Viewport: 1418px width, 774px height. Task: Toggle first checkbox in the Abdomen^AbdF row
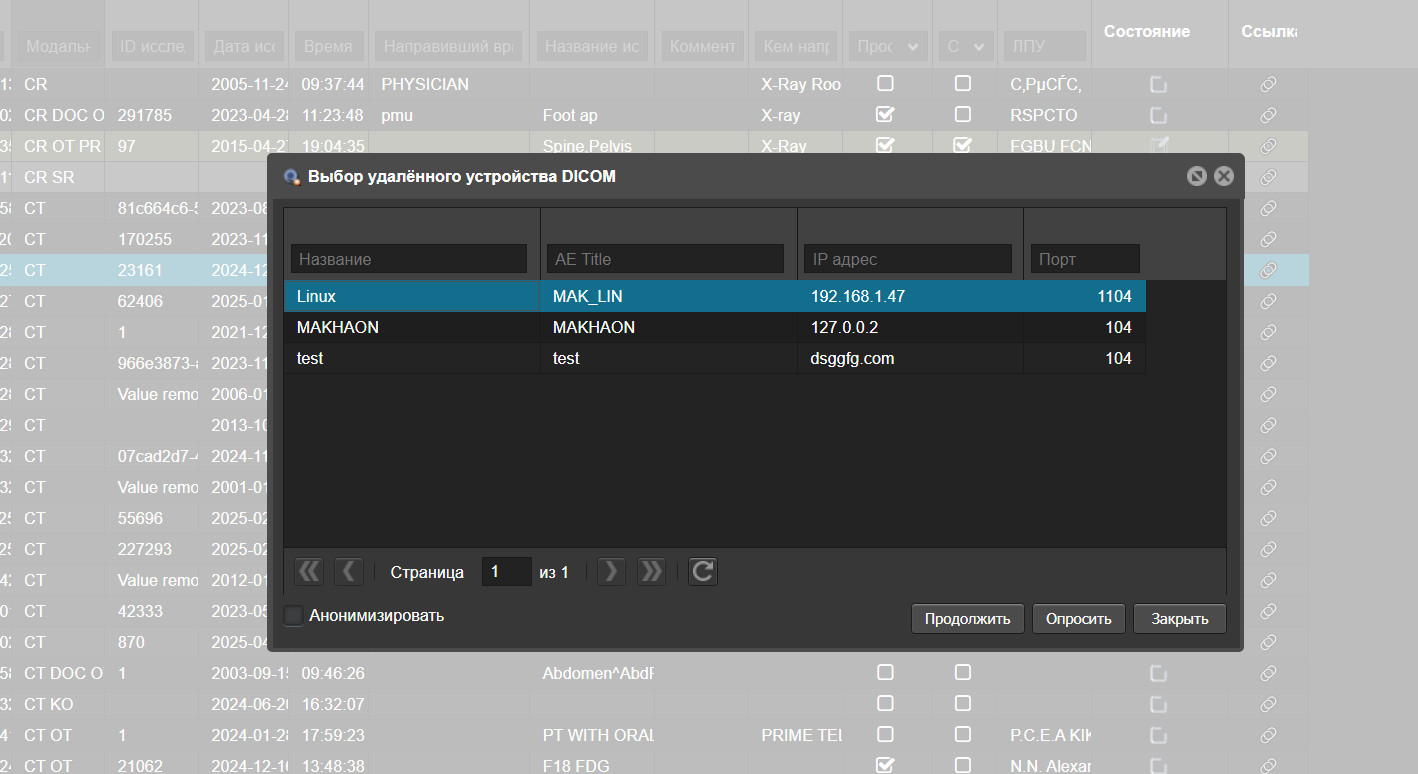coord(885,672)
